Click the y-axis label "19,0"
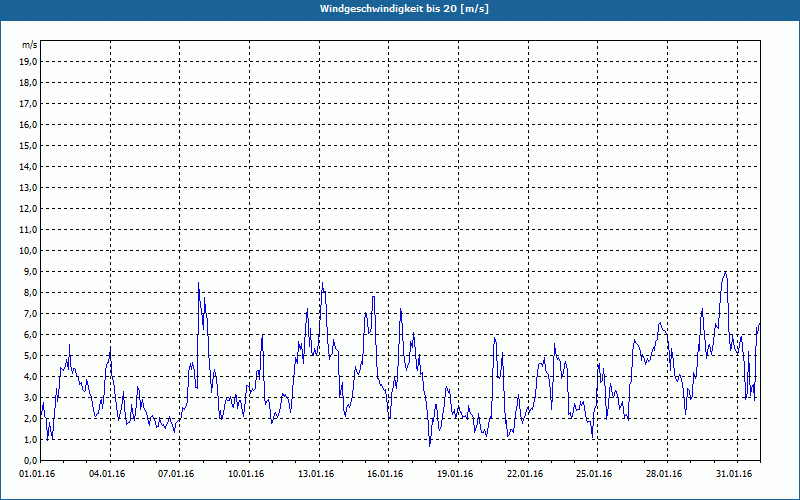800x500 pixels. pos(28,62)
